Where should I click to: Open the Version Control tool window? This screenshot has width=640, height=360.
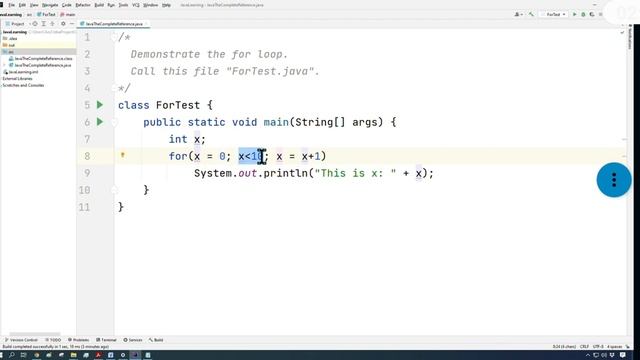point(21,340)
